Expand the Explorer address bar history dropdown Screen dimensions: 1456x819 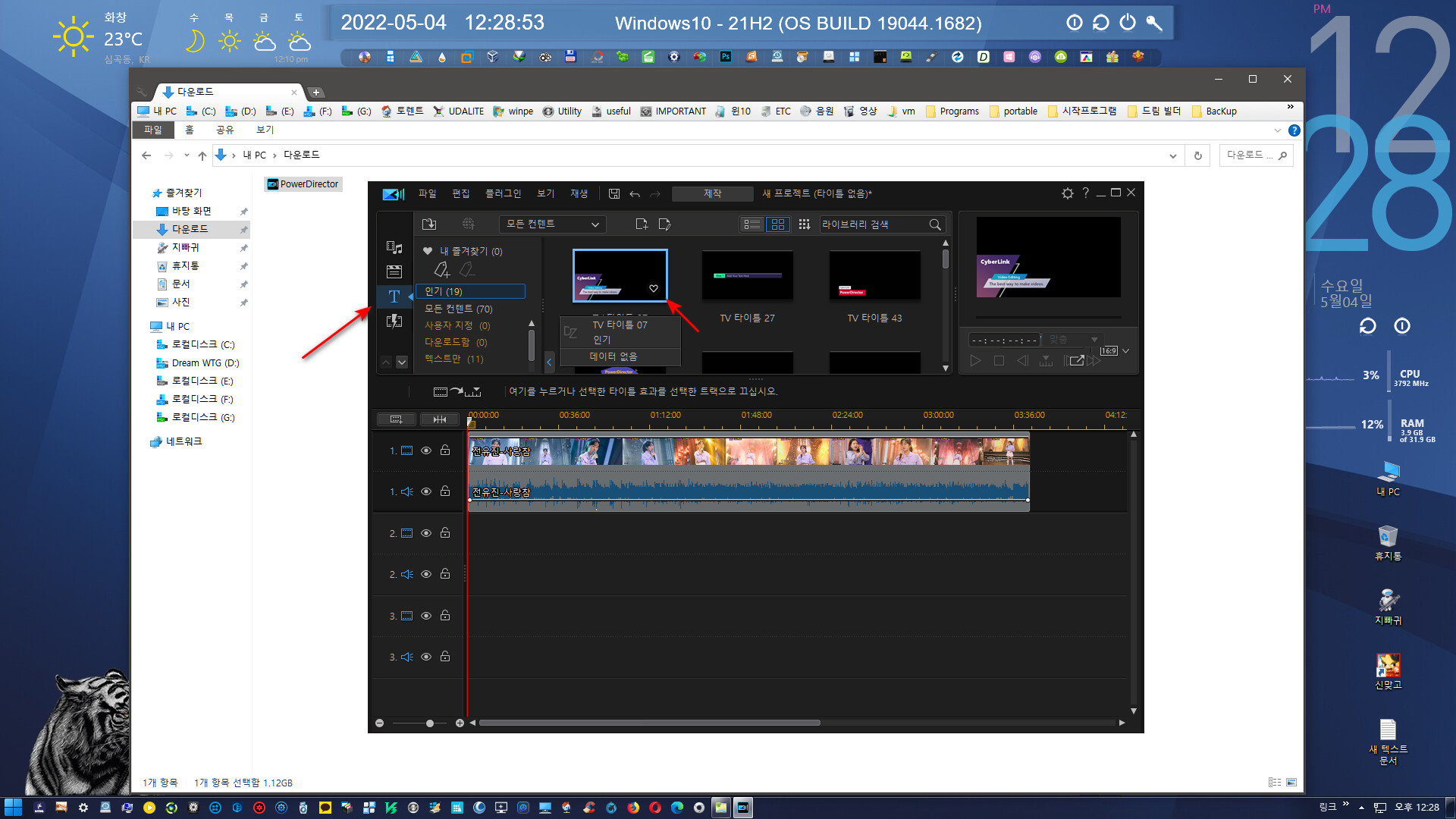pyautogui.click(x=1172, y=155)
